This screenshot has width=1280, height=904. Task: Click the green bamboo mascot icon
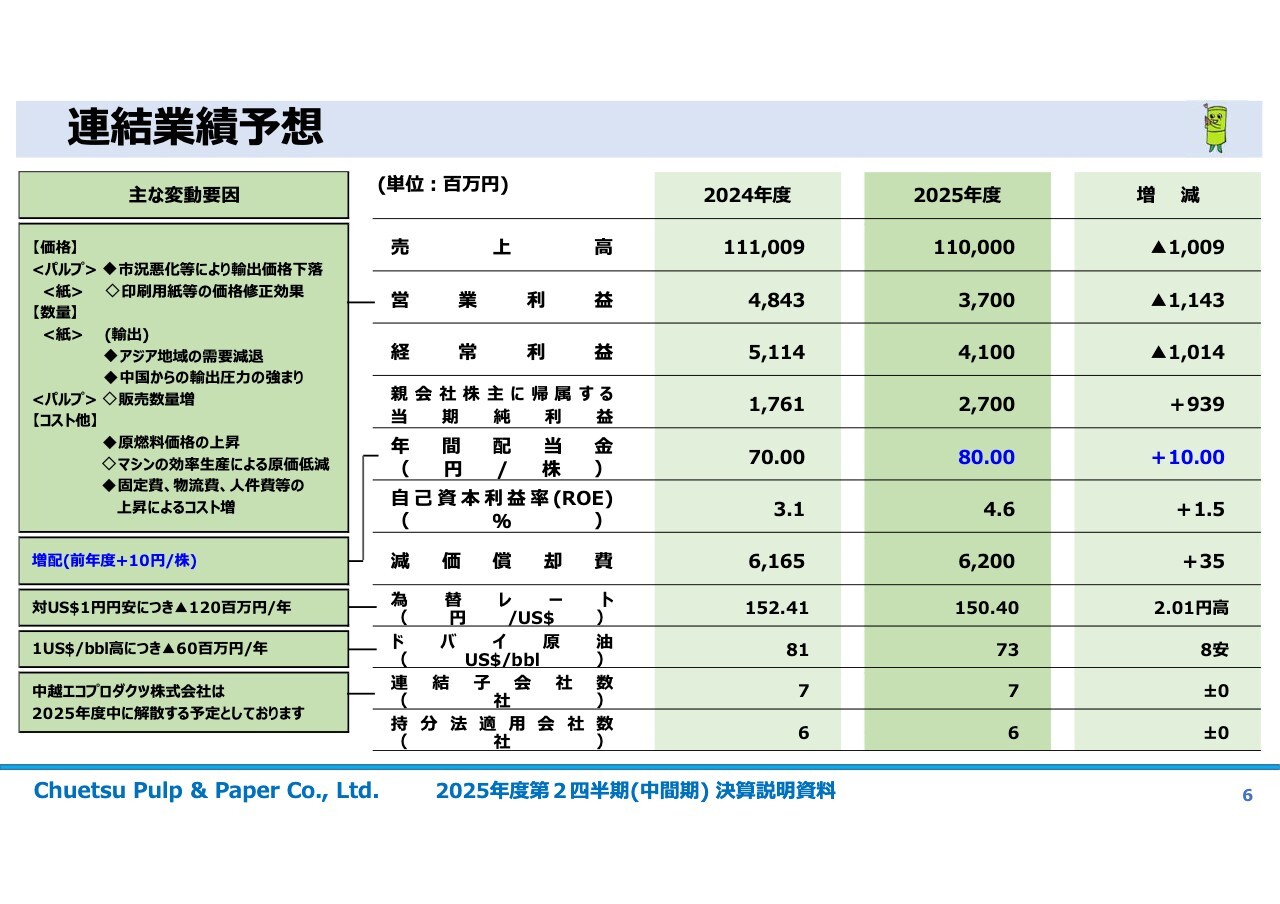[1214, 128]
